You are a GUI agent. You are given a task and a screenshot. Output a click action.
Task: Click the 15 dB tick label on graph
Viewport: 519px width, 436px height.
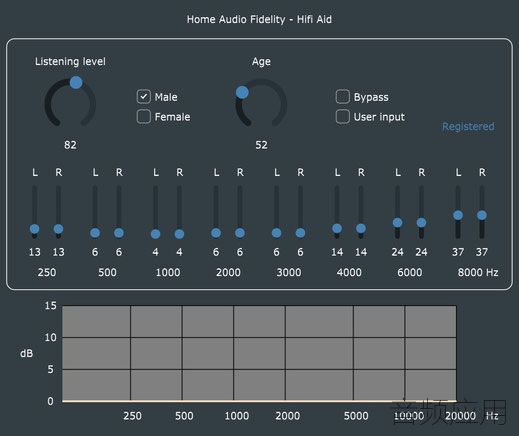coord(51,306)
